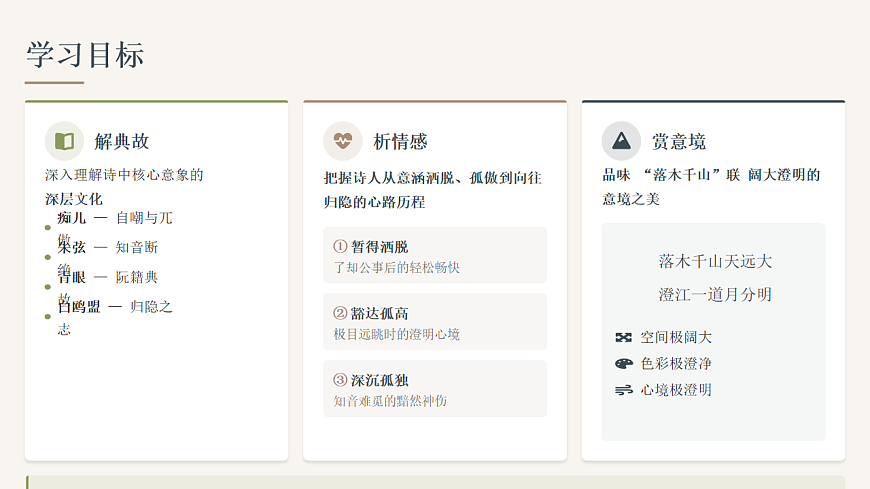Click the text 极目远眺时的澄明心境
Screen dimensions: 870x489
click(x=397, y=334)
